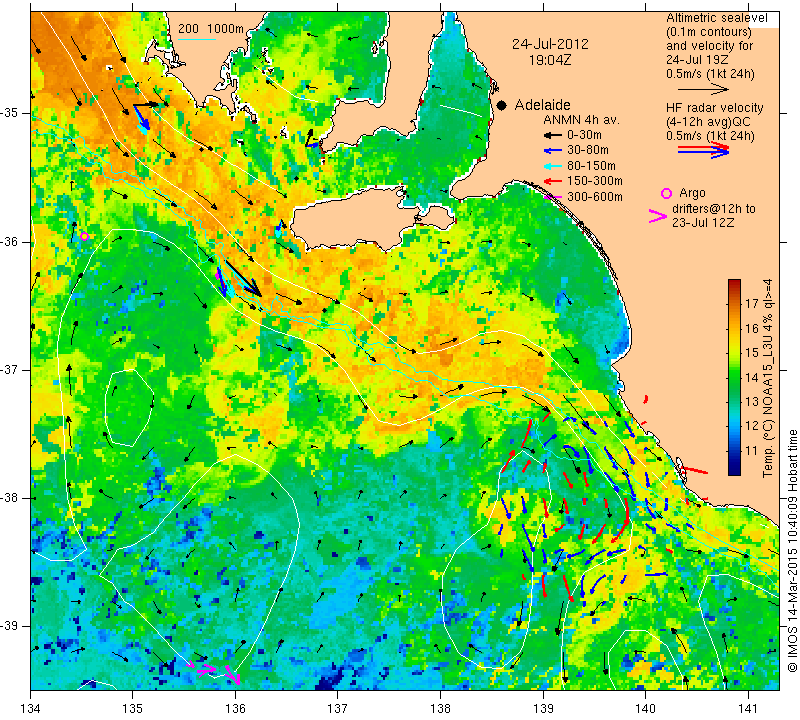Image resolution: width=800 pixels, height=720 pixels.
Task: Click the longitude 138 axis label
Action: pos(440,708)
